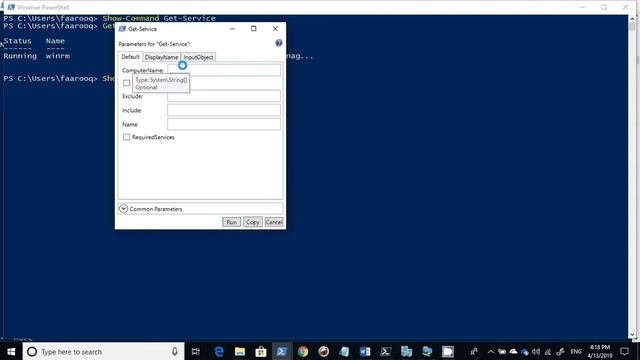The image size is (640, 360).
Task: Activate the taskbar search microphone
Action: 175,351
